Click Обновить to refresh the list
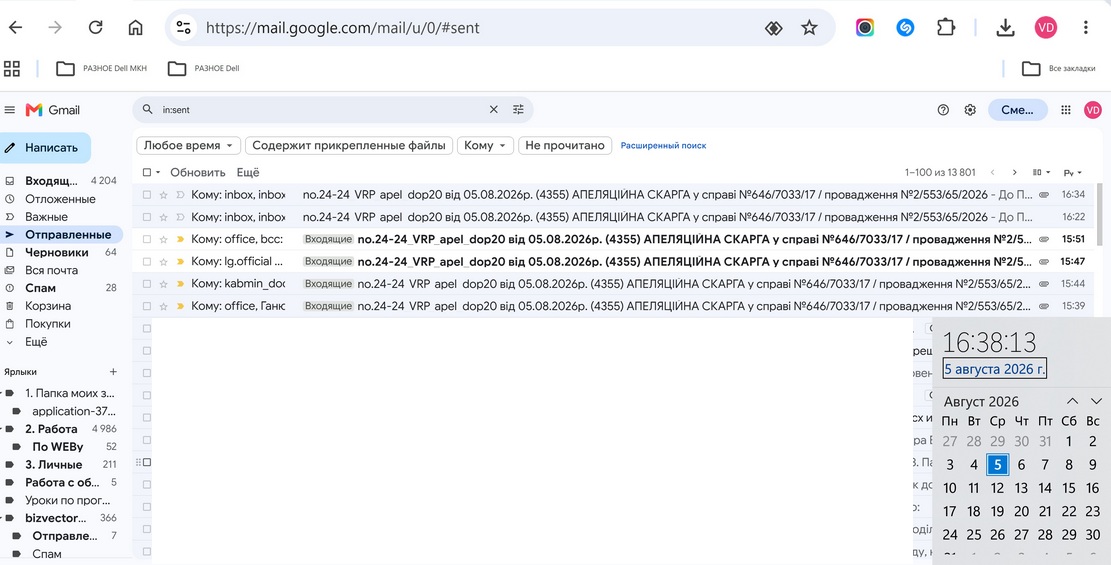The width and height of the screenshot is (1111, 565). [198, 172]
